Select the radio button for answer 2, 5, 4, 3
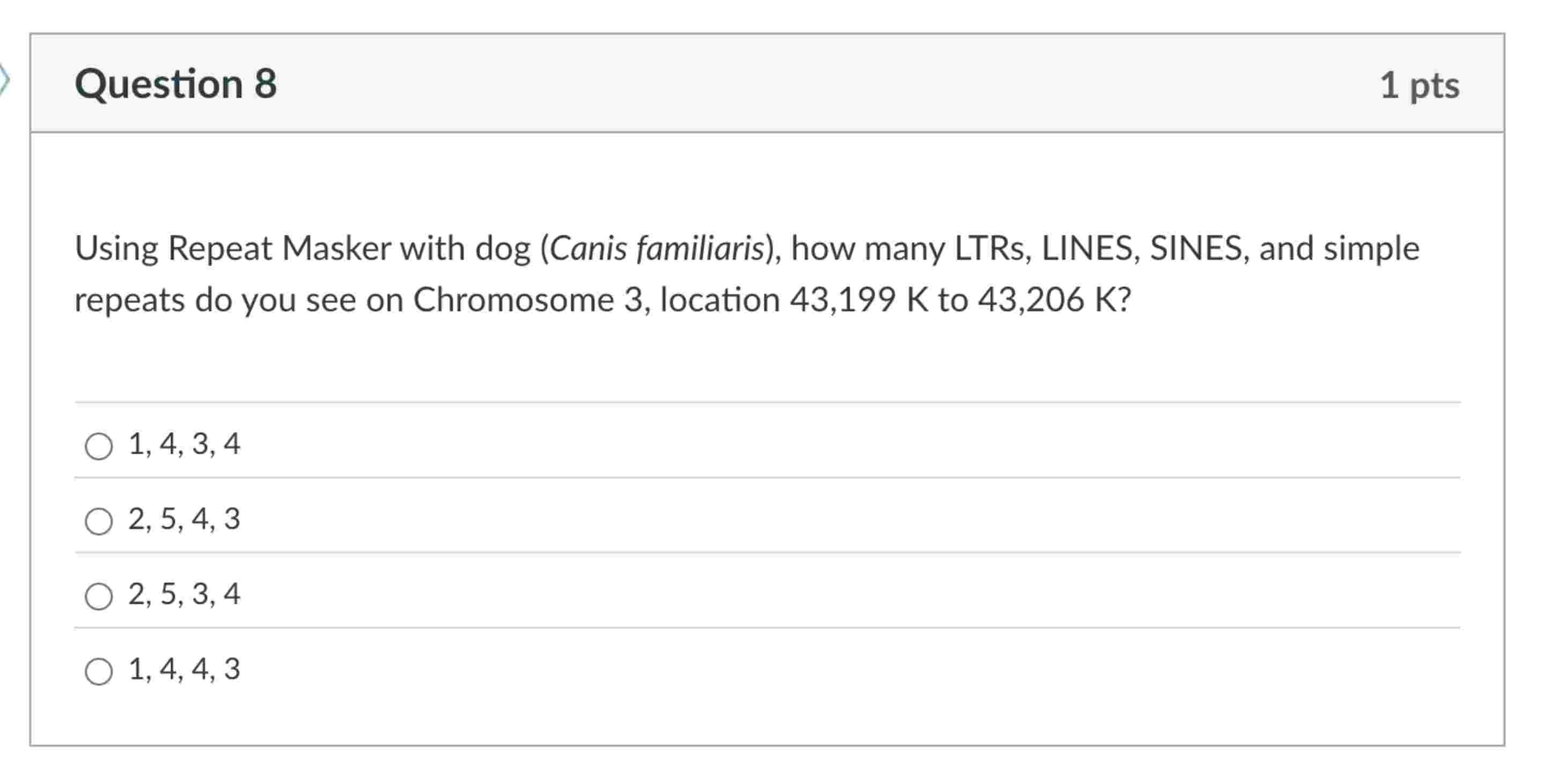1544x784 pixels. coord(99,519)
